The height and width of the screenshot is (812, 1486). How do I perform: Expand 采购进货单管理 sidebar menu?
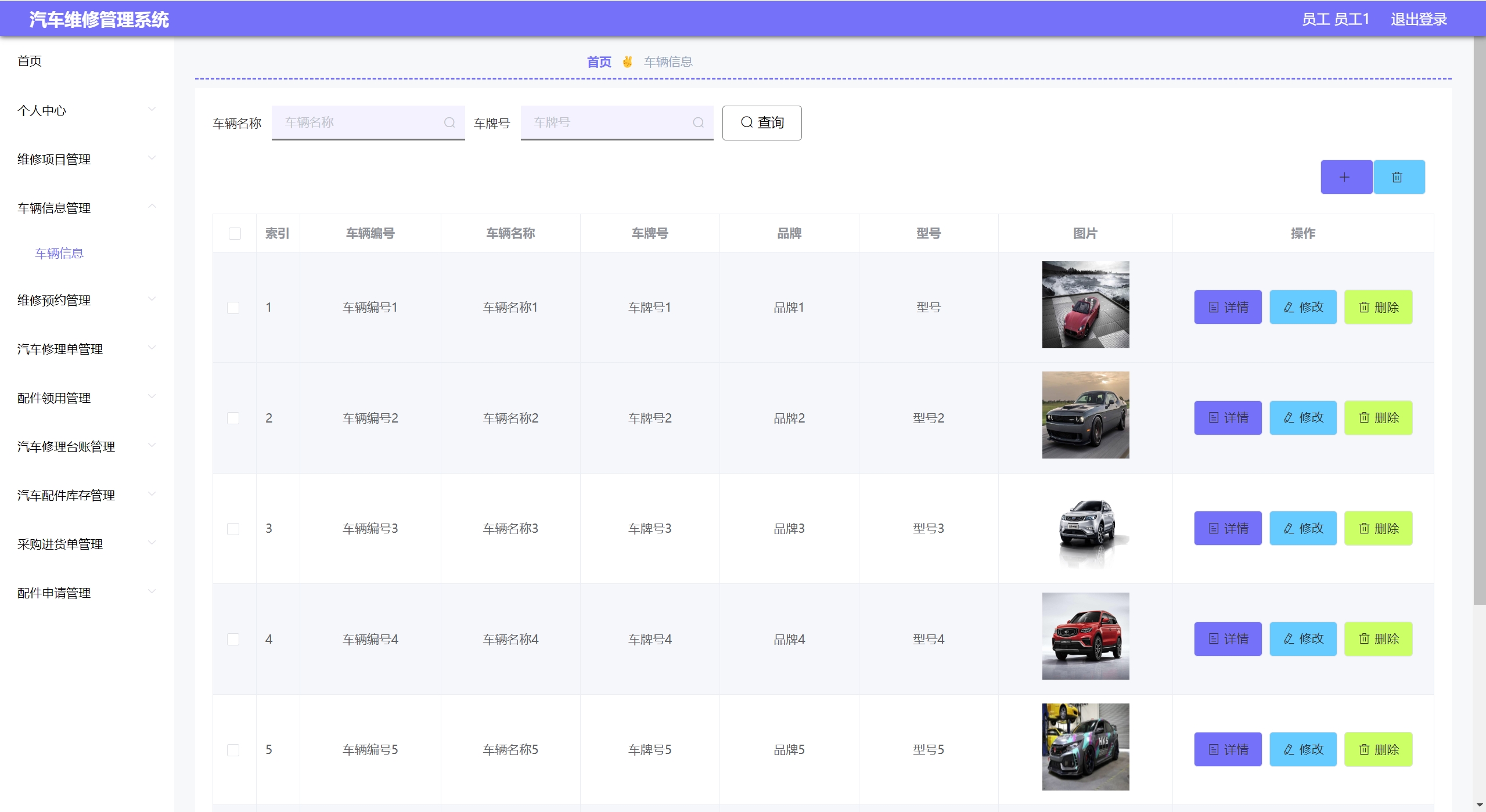tap(87, 544)
